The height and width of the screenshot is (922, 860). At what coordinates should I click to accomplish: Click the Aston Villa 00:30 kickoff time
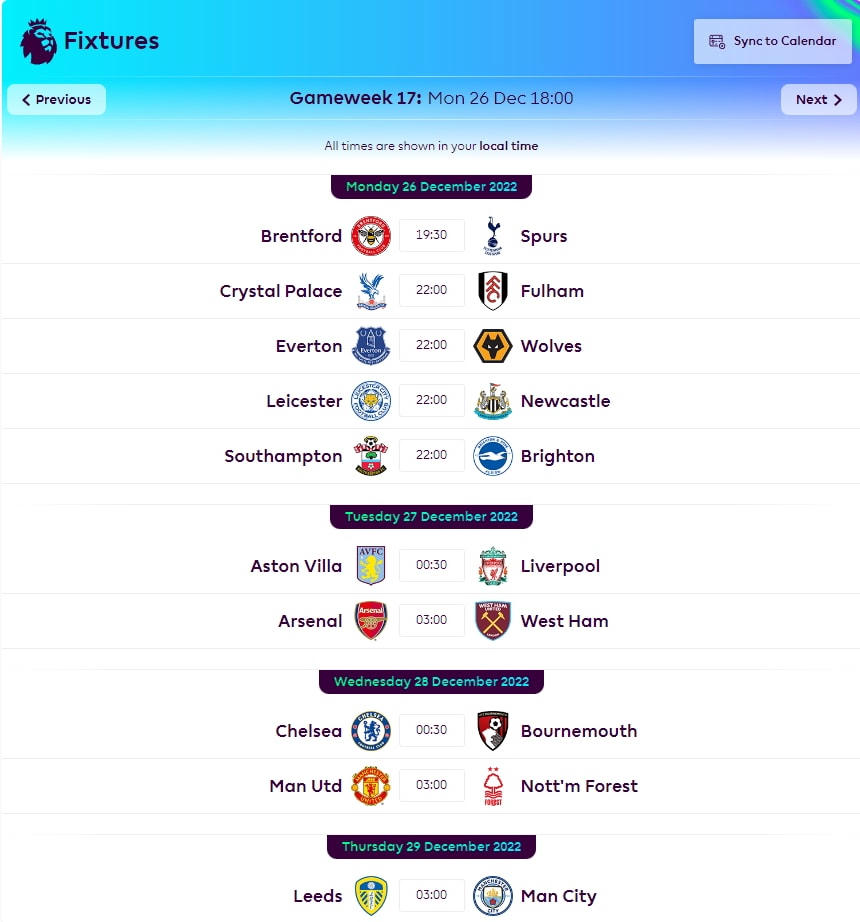pos(432,566)
